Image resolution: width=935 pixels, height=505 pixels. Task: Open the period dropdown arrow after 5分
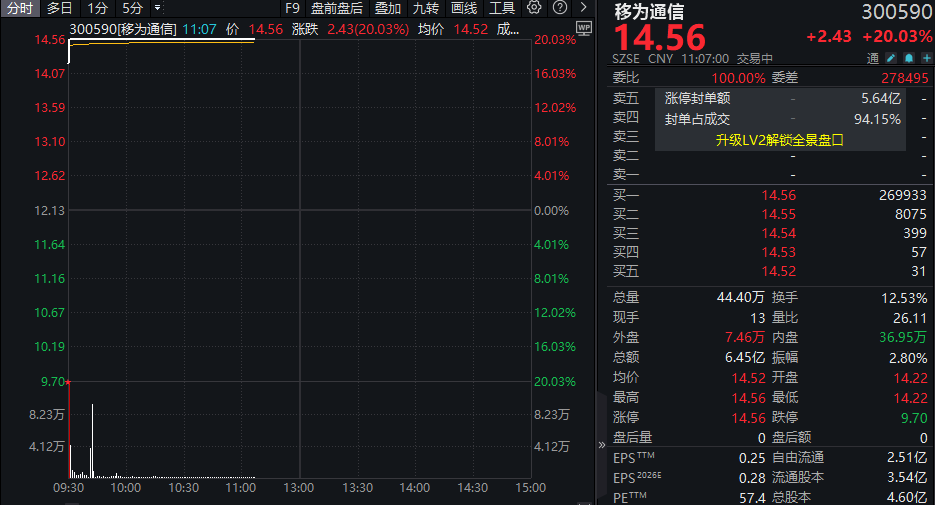tap(157, 8)
